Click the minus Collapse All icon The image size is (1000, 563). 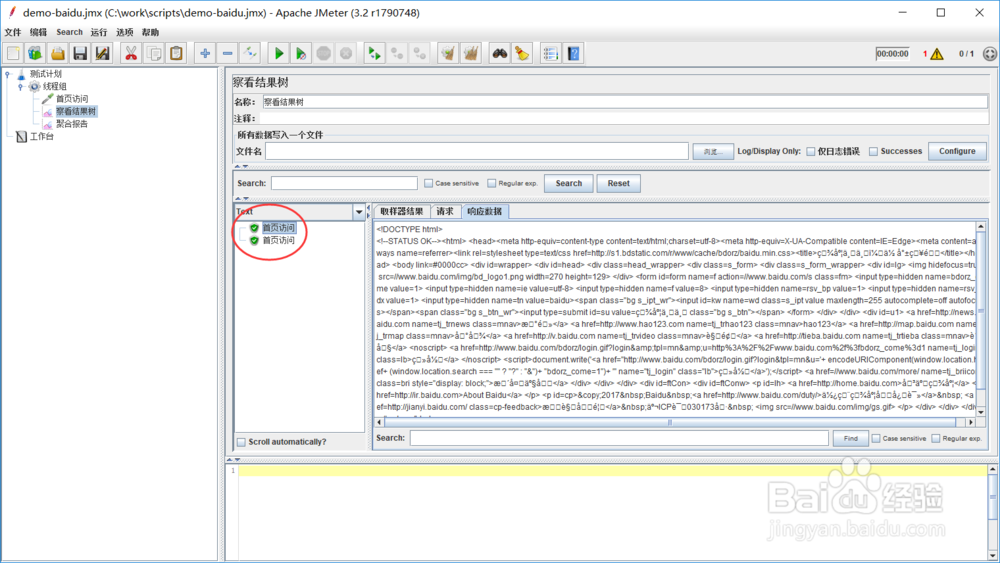coord(227,54)
